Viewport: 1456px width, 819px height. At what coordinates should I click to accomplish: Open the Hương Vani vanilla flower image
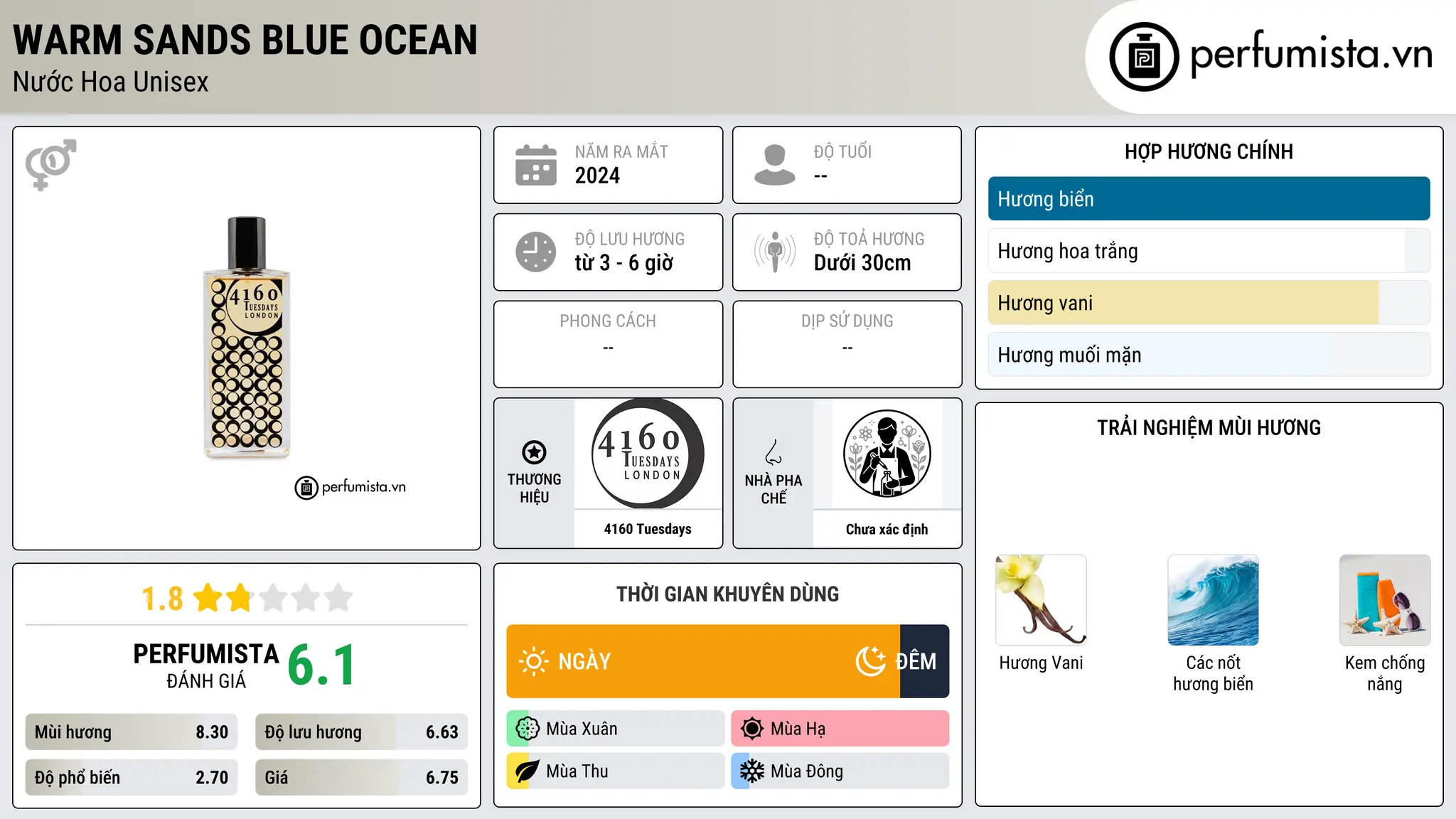[1041, 600]
